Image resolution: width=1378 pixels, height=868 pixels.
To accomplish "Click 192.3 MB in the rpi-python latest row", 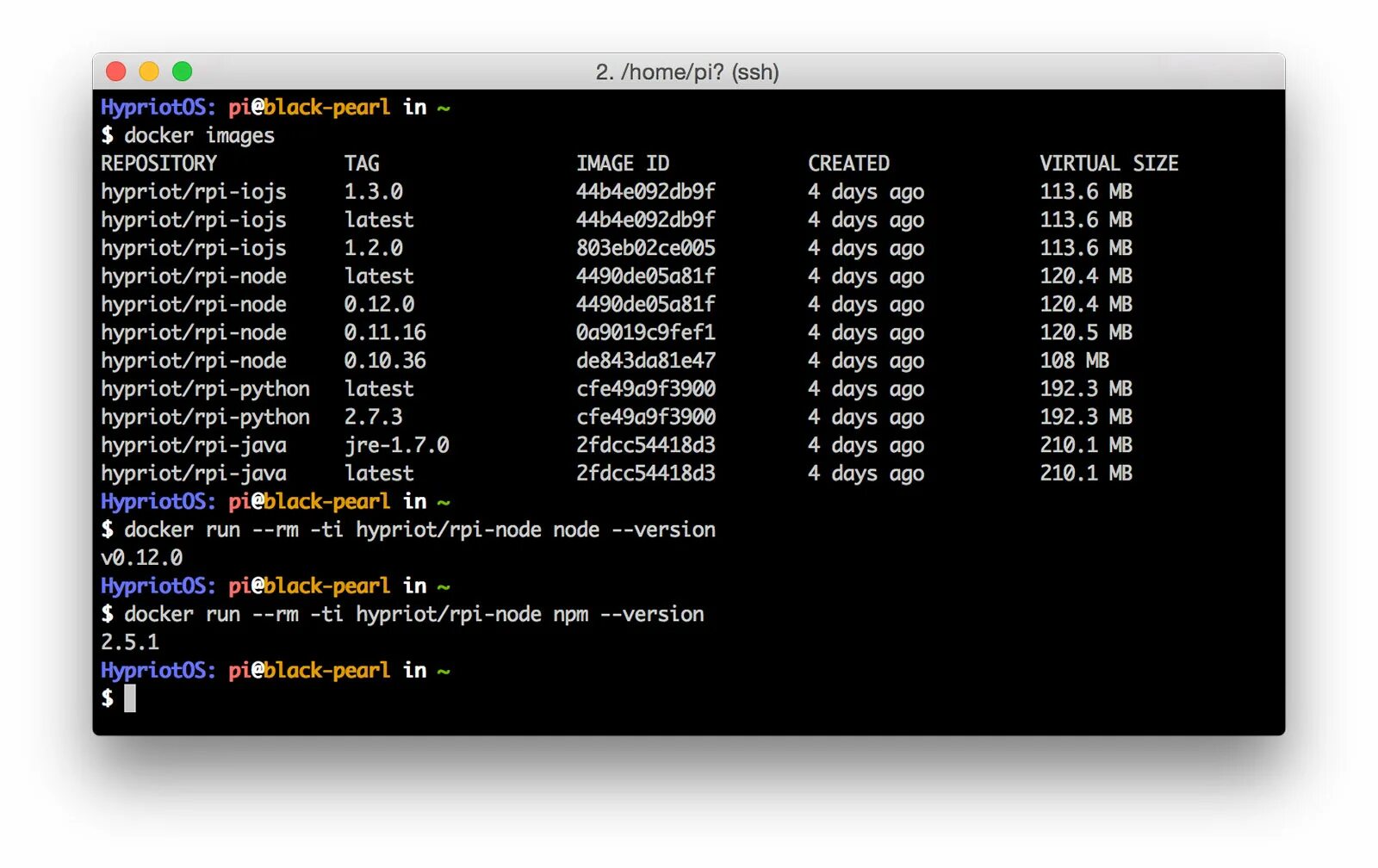I will point(1086,388).
